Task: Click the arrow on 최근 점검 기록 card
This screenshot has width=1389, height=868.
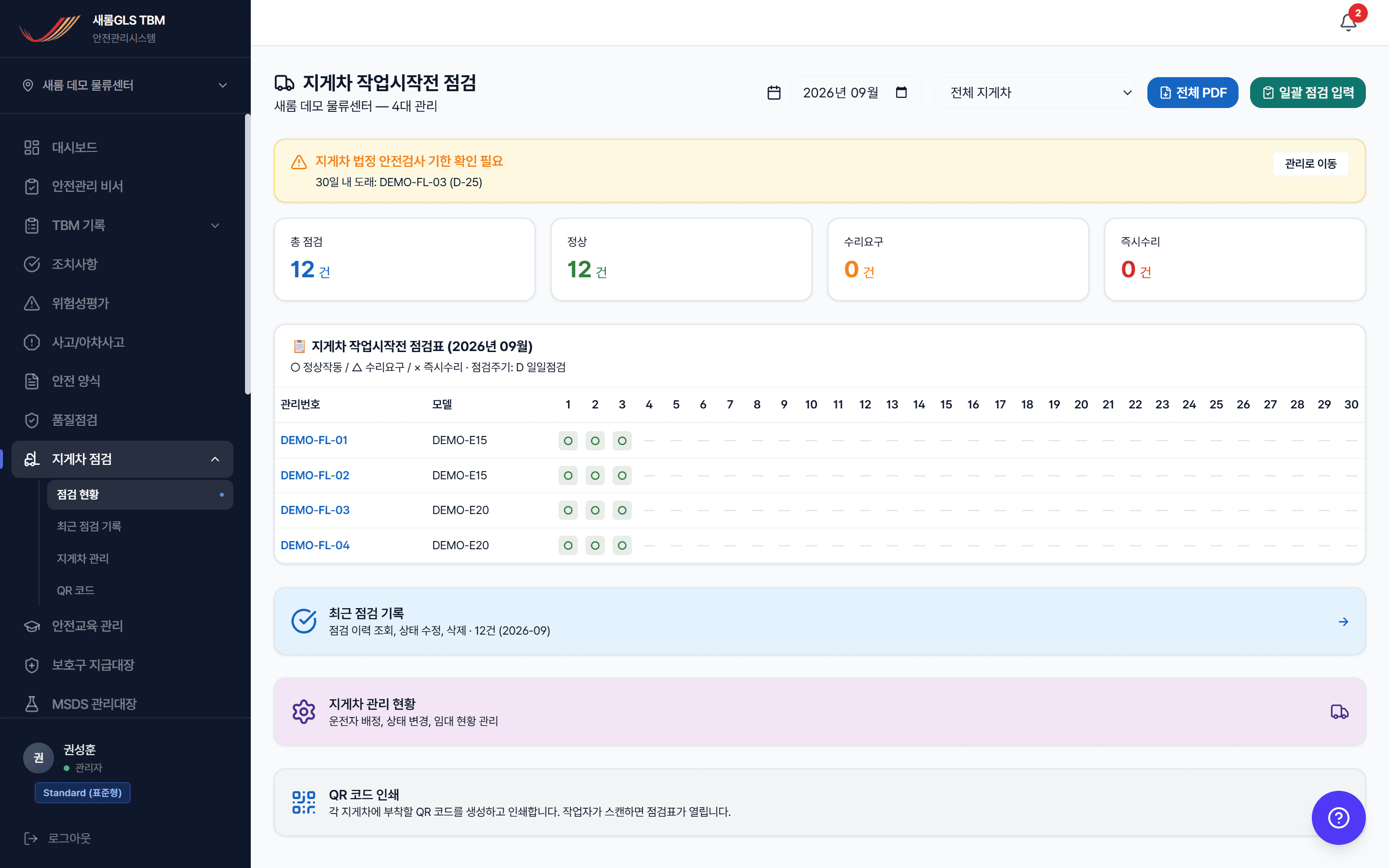Action: 1343,622
